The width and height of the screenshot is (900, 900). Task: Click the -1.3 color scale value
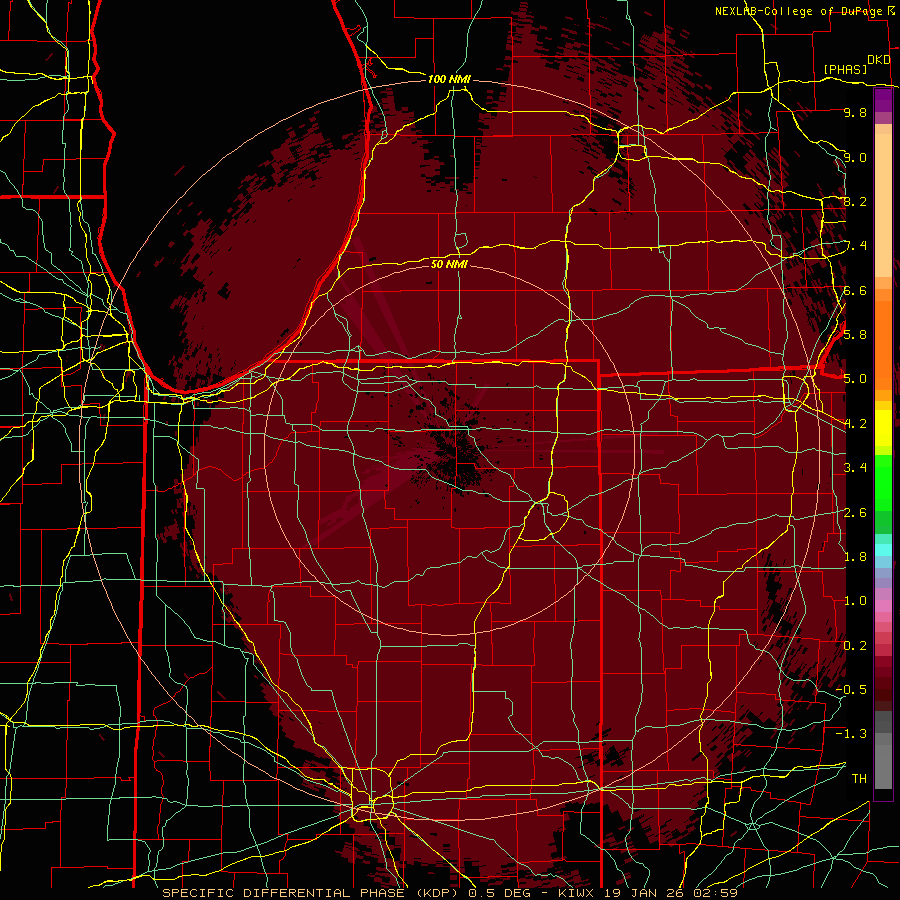click(851, 734)
